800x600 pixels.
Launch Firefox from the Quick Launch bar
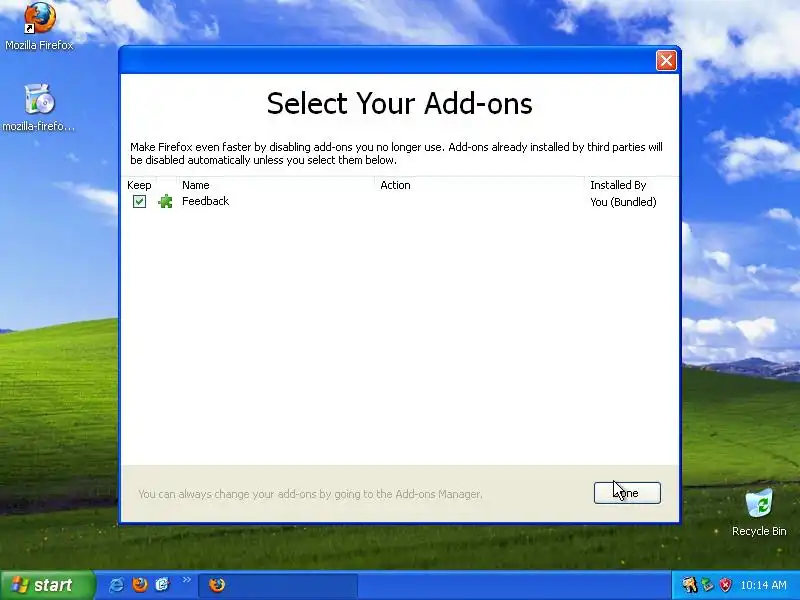(x=139, y=585)
